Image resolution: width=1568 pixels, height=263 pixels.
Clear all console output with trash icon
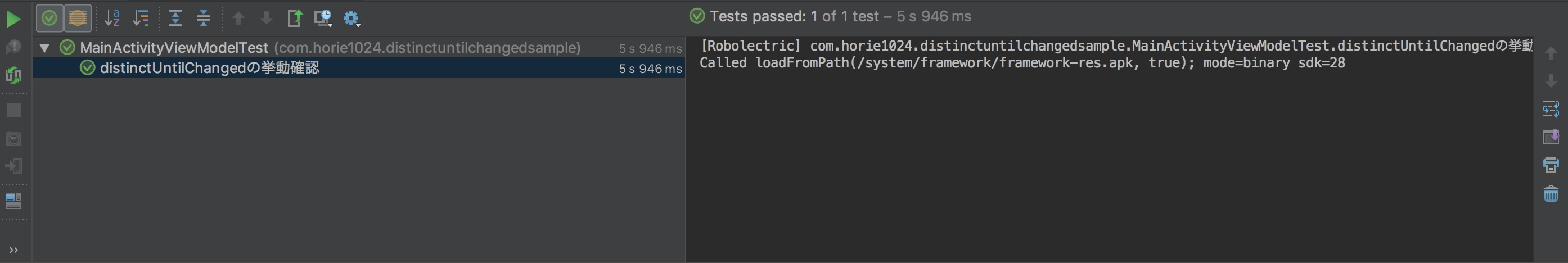pyautogui.click(x=1551, y=193)
